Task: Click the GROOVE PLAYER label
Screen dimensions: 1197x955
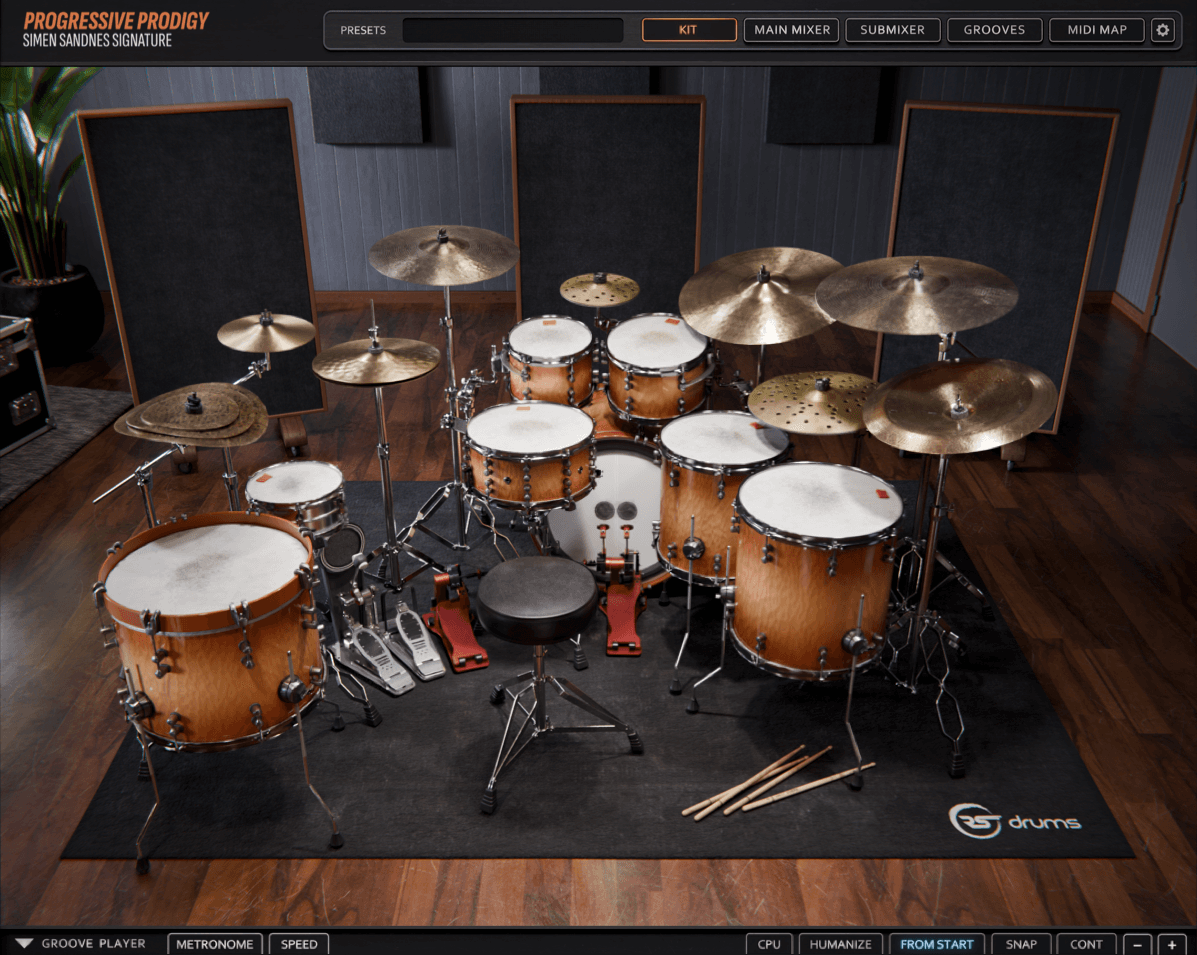Action: pos(93,944)
